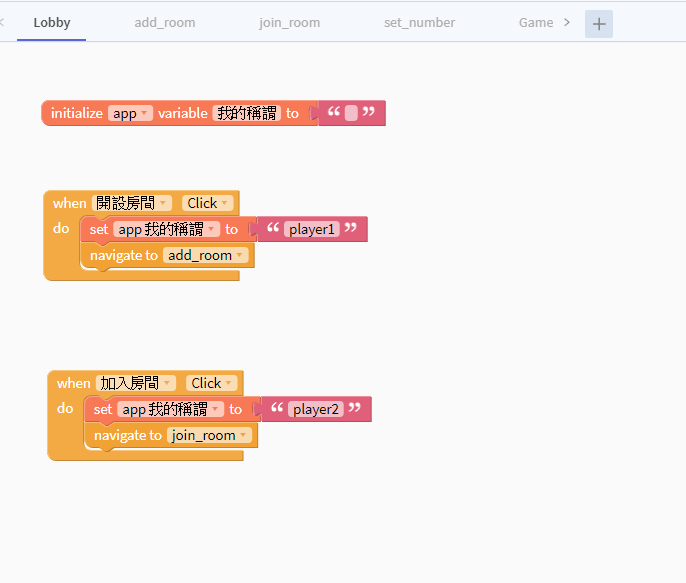Open join_room navigate destination dropdown
This screenshot has width=686, height=583.
coord(210,436)
